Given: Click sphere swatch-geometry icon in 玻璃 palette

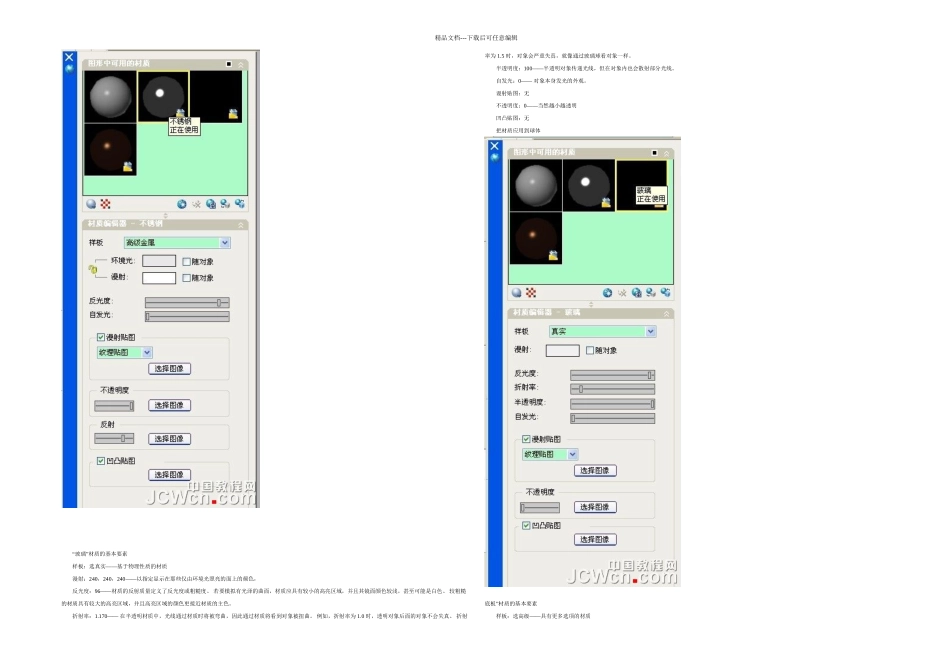Looking at the screenshot, I should coord(516,293).
